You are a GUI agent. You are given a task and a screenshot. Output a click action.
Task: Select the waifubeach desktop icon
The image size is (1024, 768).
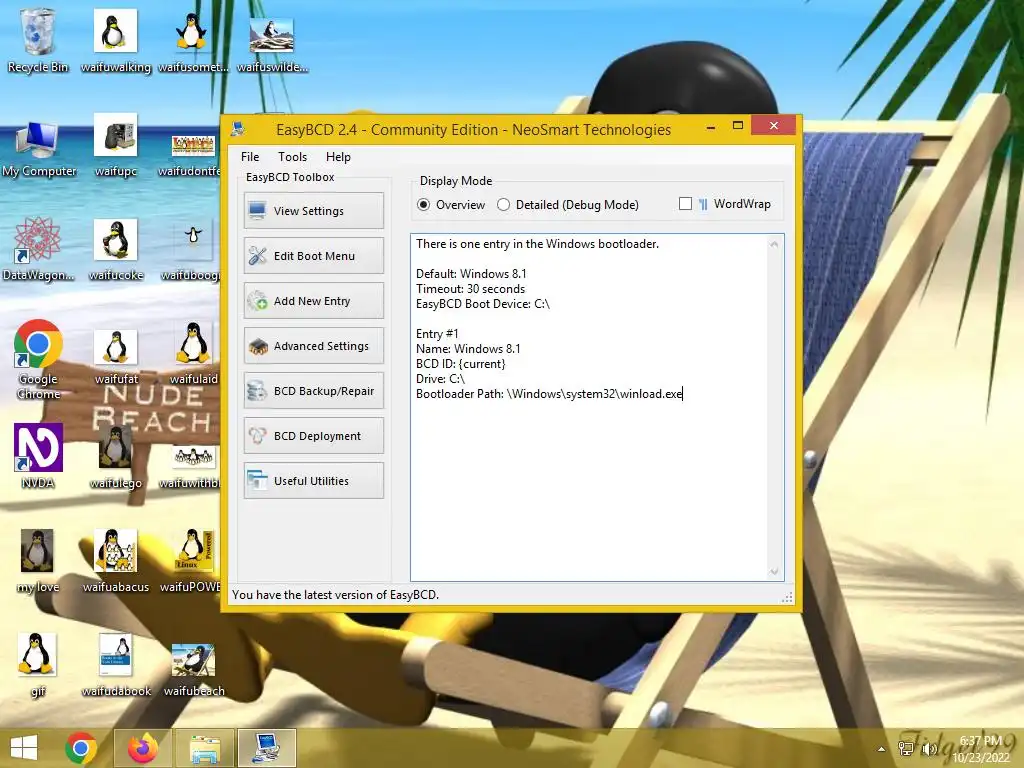point(193,669)
